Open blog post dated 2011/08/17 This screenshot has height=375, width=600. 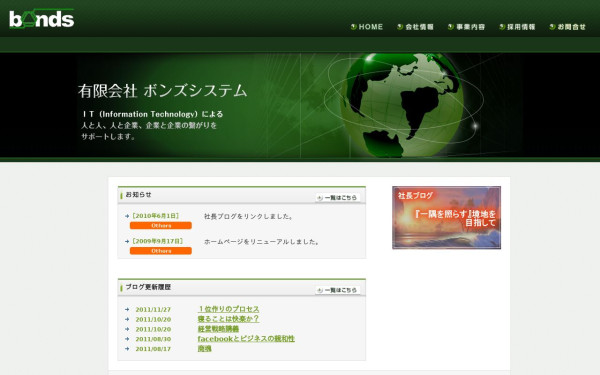(x=204, y=349)
